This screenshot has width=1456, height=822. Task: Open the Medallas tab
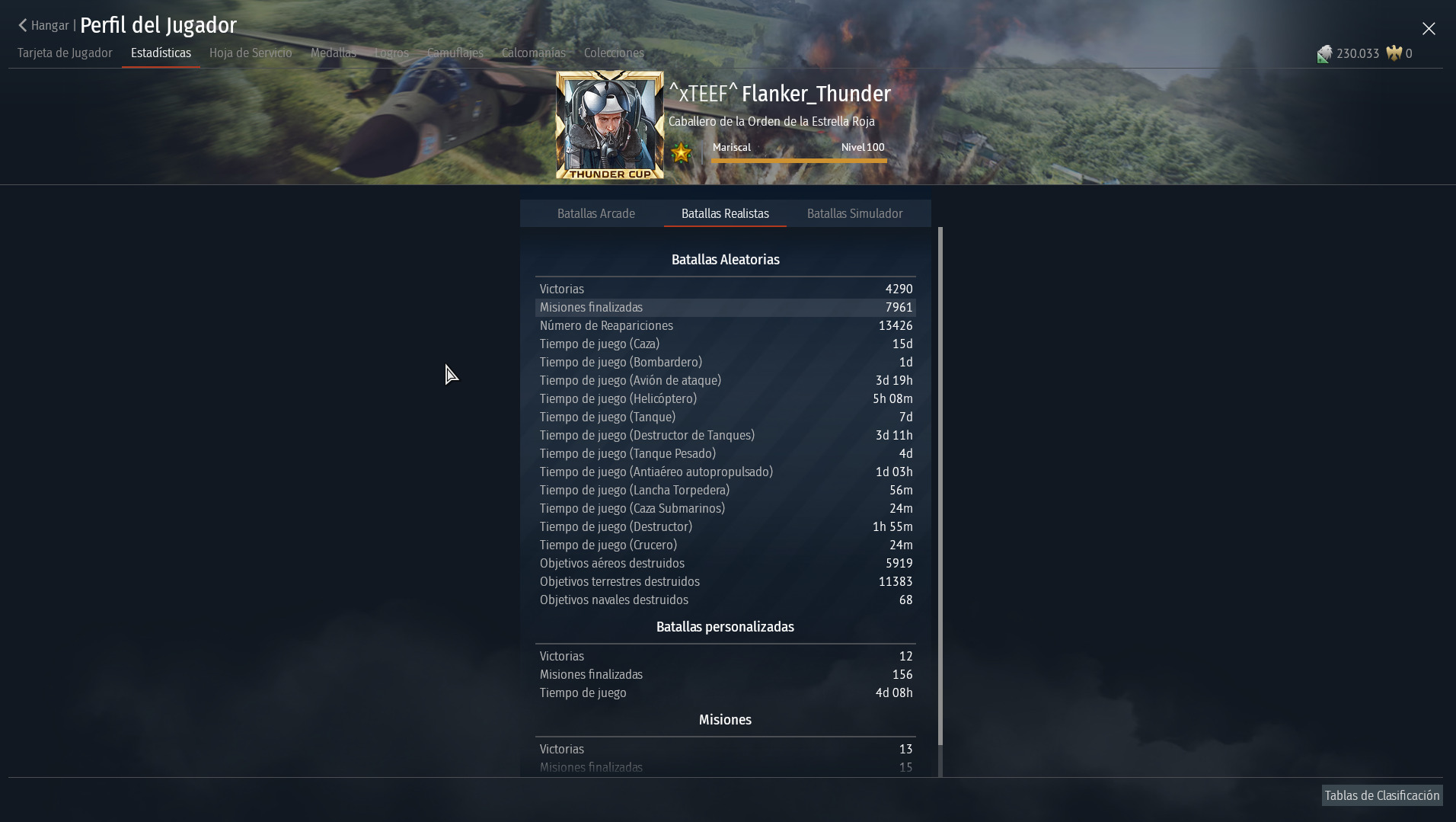[x=333, y=53]
